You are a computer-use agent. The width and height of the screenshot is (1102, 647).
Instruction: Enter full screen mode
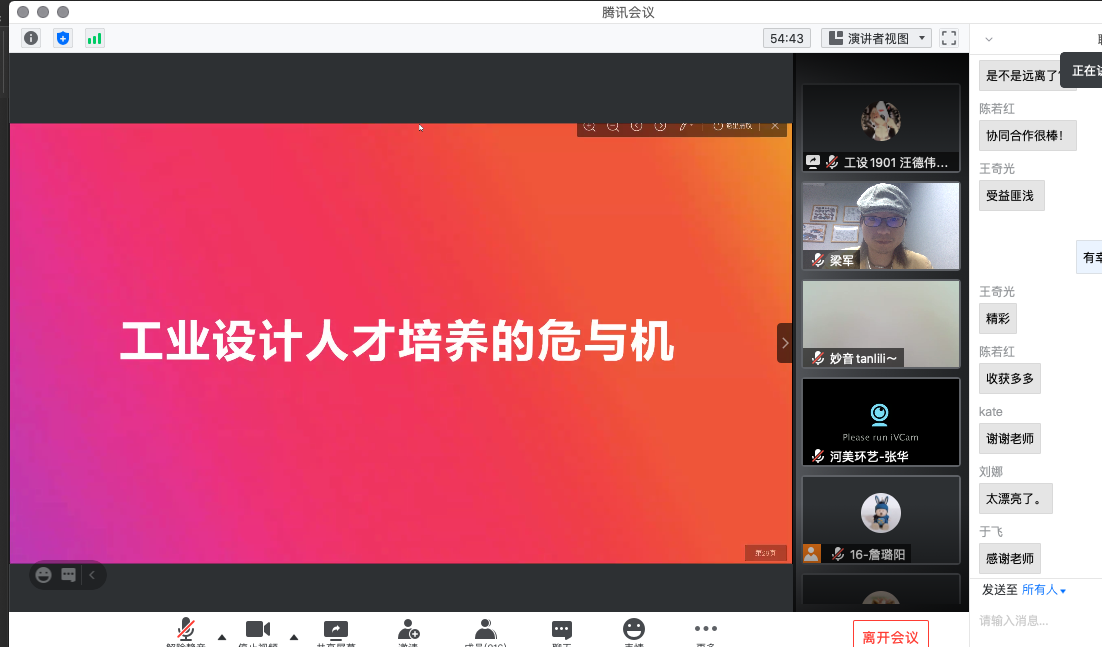click(x=949, y=38)
